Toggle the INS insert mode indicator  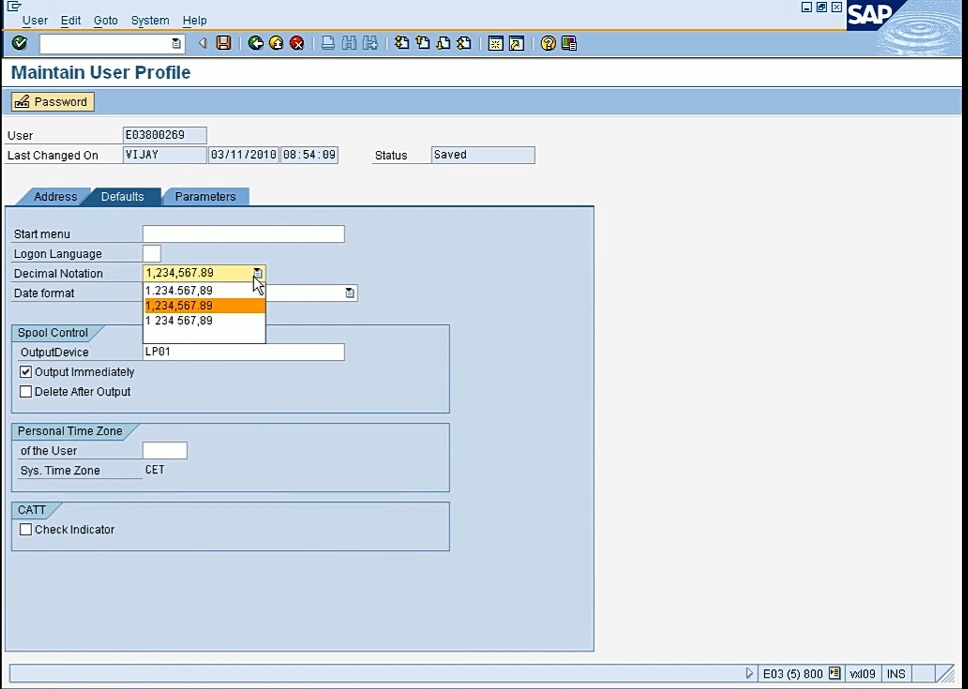click(896, 674)
